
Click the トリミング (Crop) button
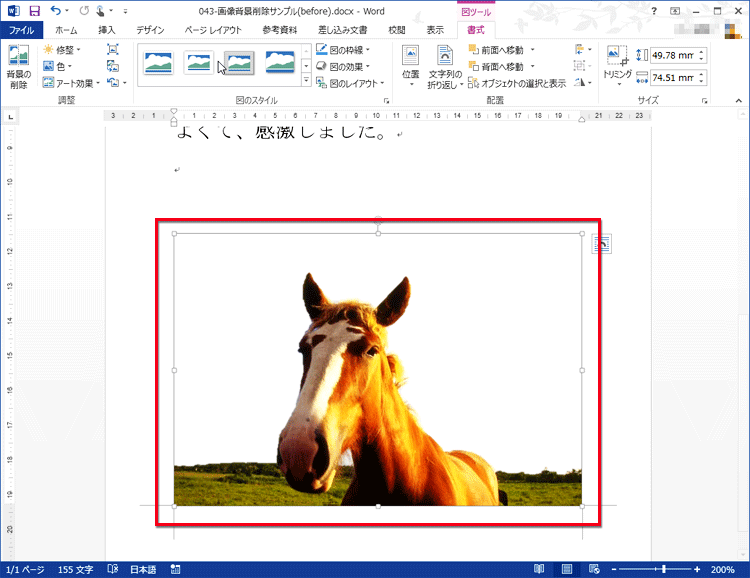coord(617,66)
